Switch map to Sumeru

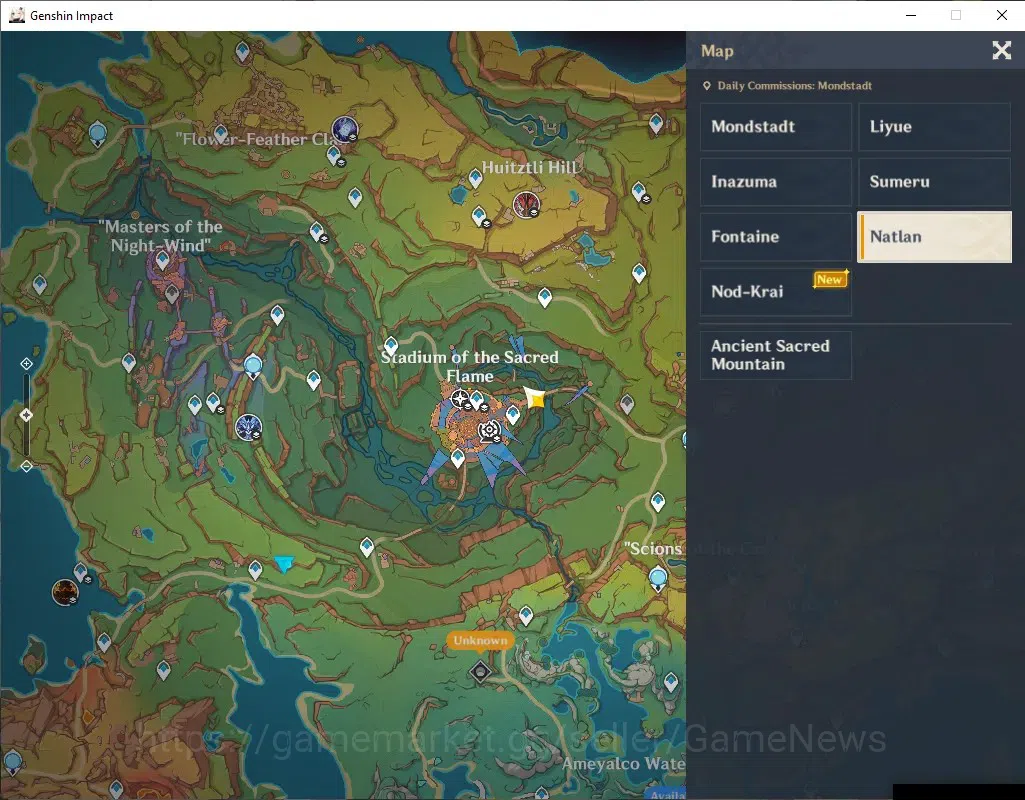click(934, 182)
